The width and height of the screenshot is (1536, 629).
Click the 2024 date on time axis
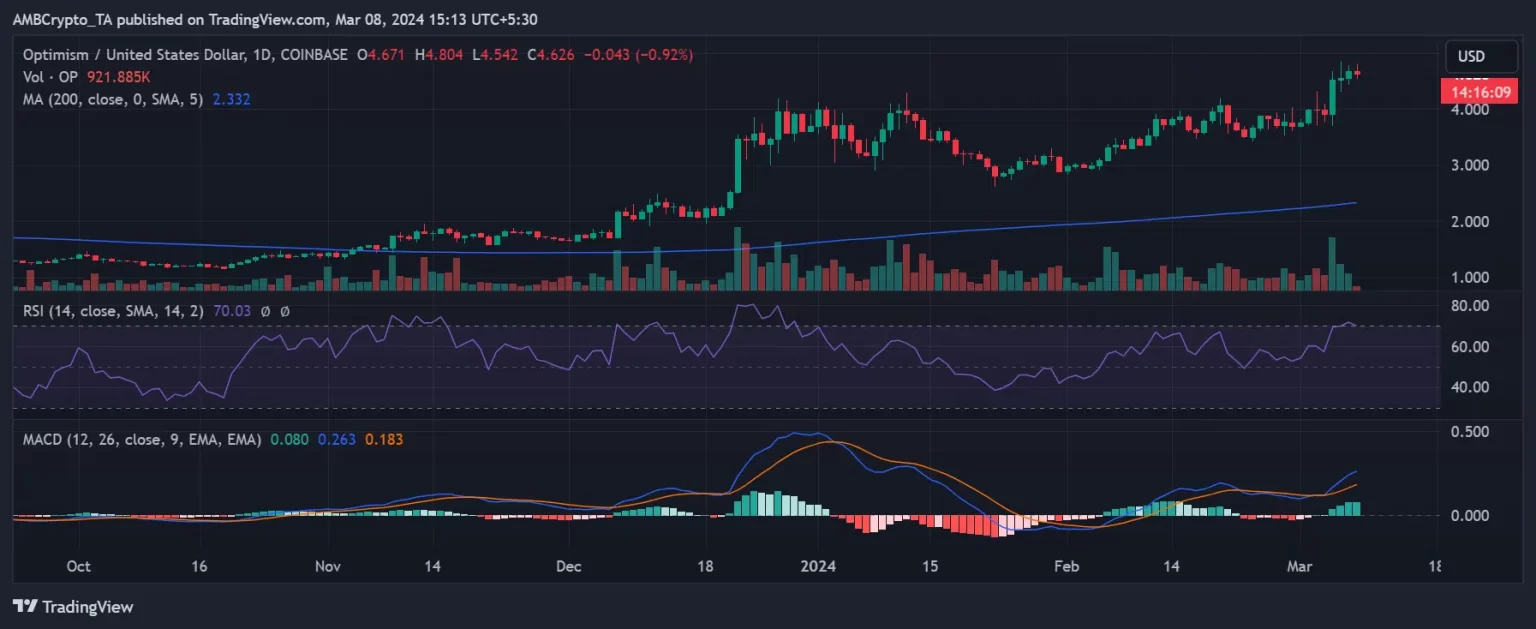tap(818, 566)
